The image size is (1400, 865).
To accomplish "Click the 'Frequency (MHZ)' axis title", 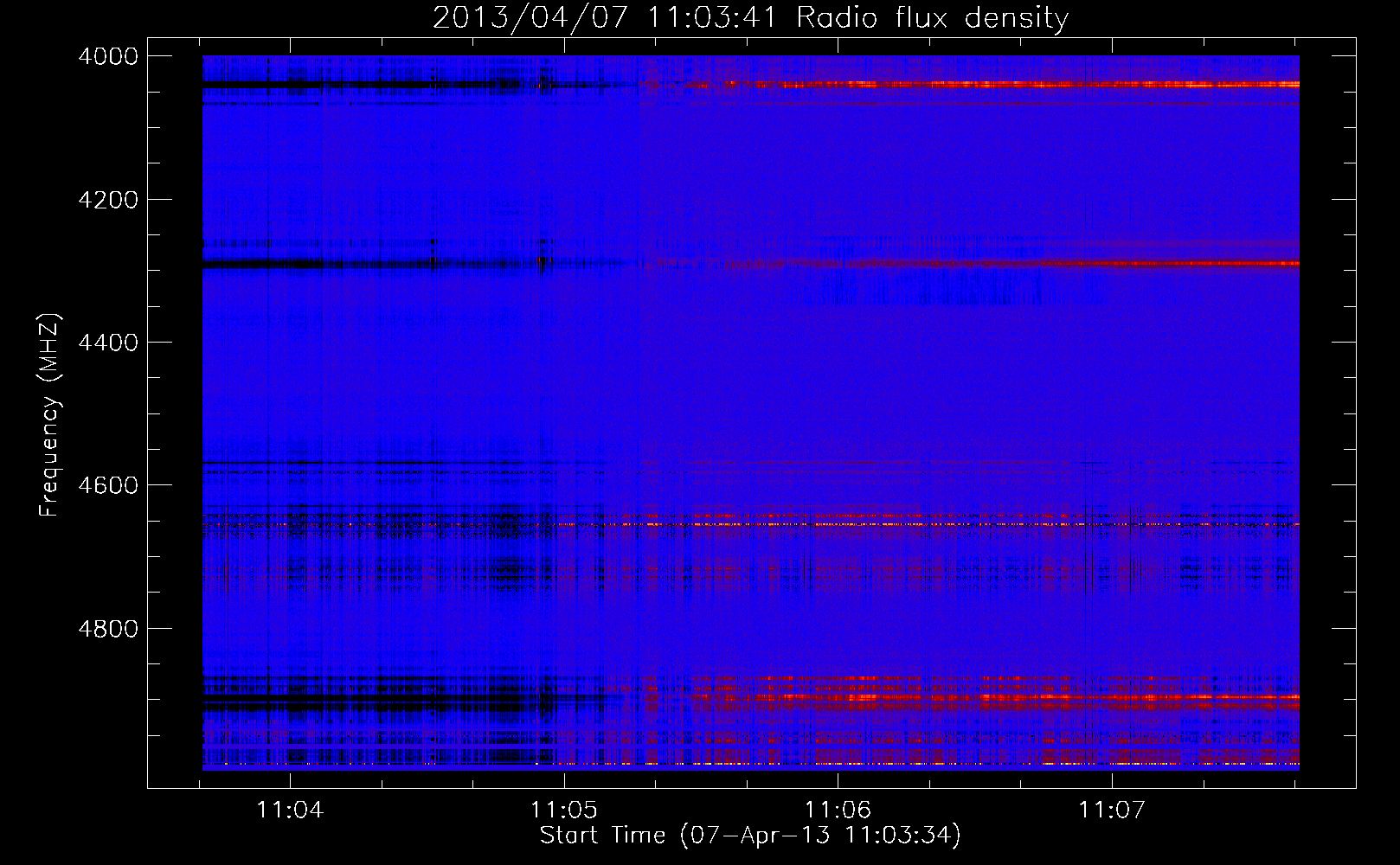I will (x=50, y=415).
